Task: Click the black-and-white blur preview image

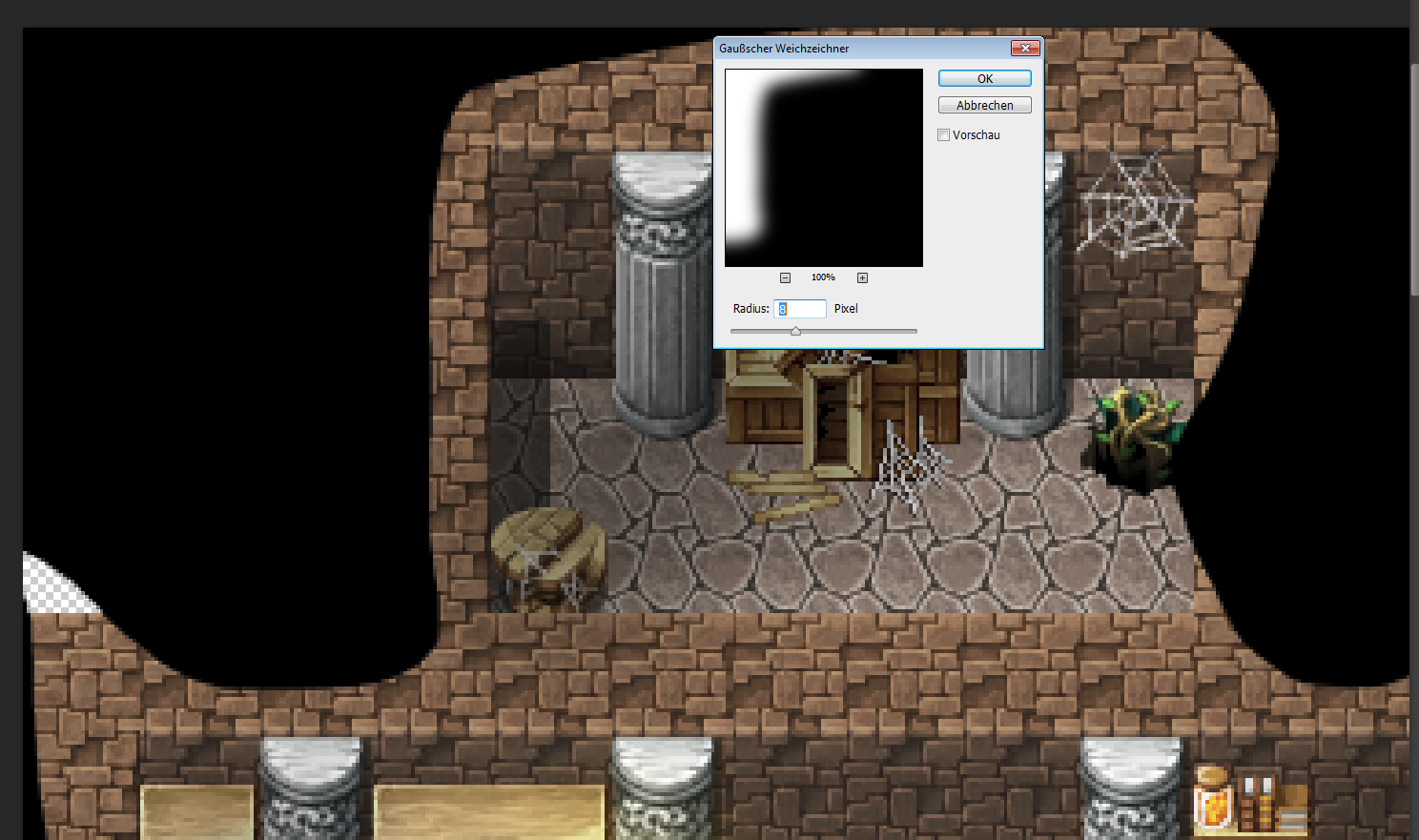Action: [824, 168]
